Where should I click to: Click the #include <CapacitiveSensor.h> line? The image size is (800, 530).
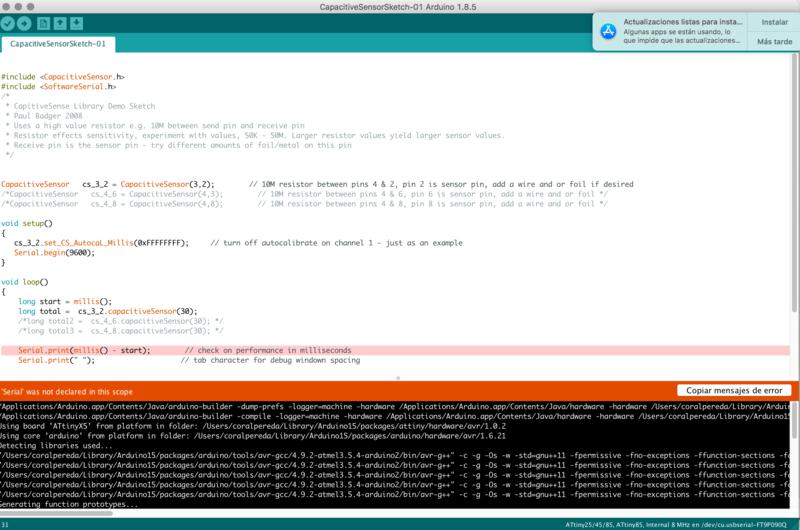click(63, 77)
